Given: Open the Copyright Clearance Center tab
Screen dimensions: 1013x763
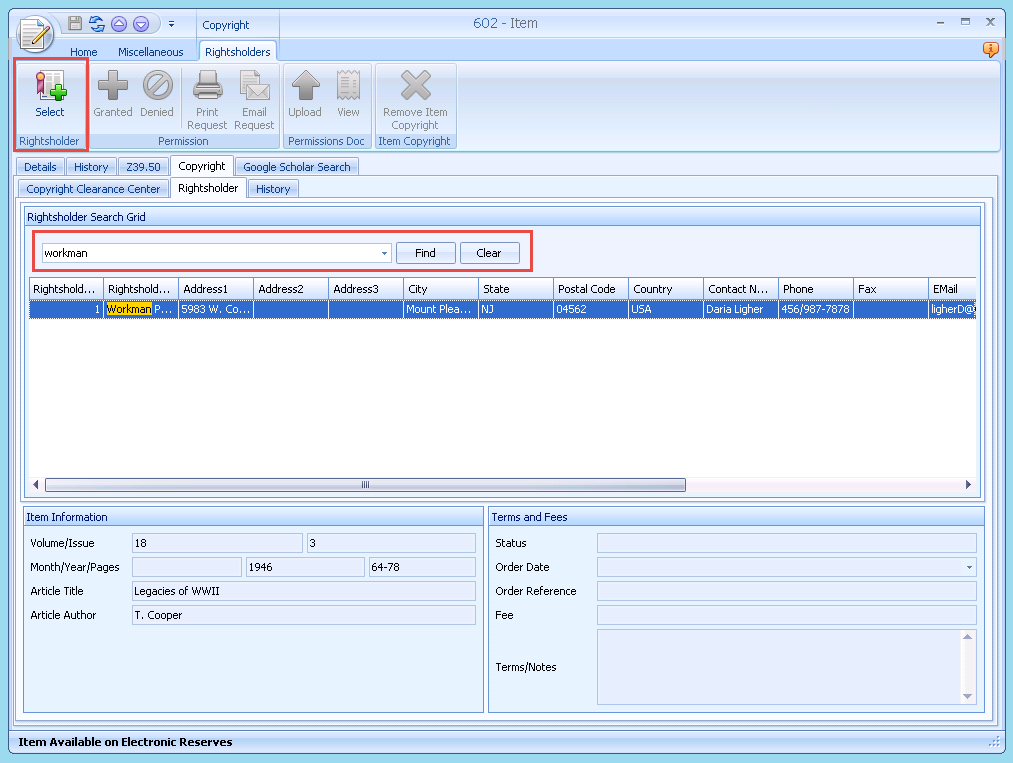Looking at the screenshot, I should click(x=92, y=188).
